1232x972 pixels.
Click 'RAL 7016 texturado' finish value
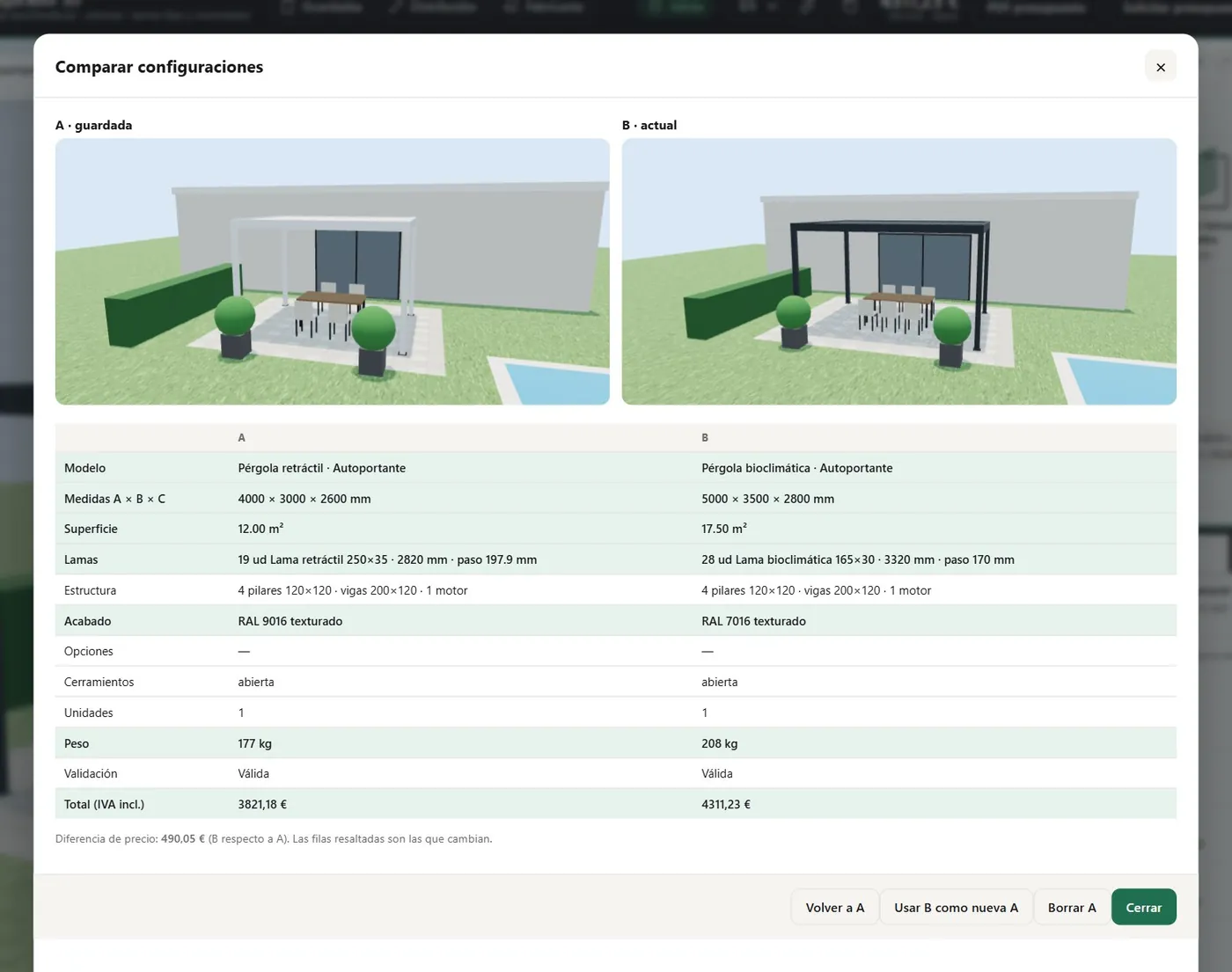click(x=753, y=621)
